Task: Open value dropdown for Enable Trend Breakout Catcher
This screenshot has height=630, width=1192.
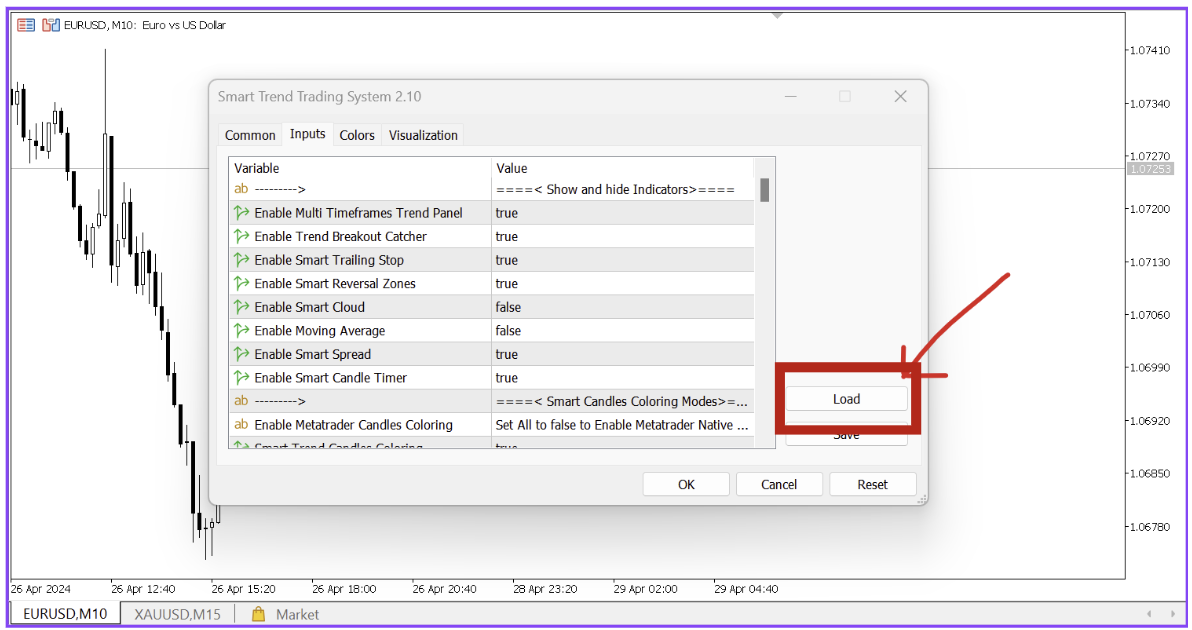Action: pyautogui.click(x=620, y=237)
